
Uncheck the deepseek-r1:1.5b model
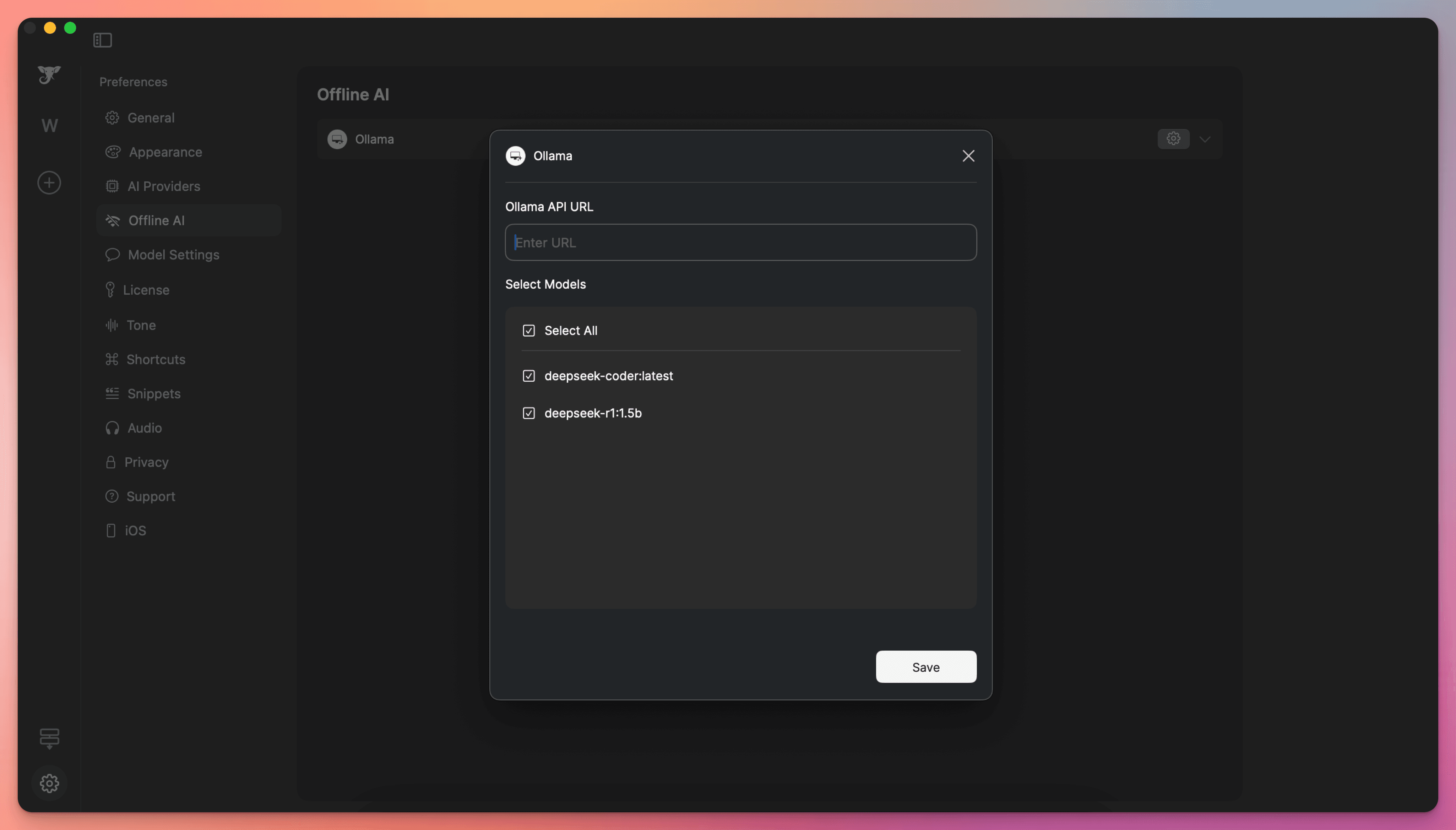click(x=528, y=413)
